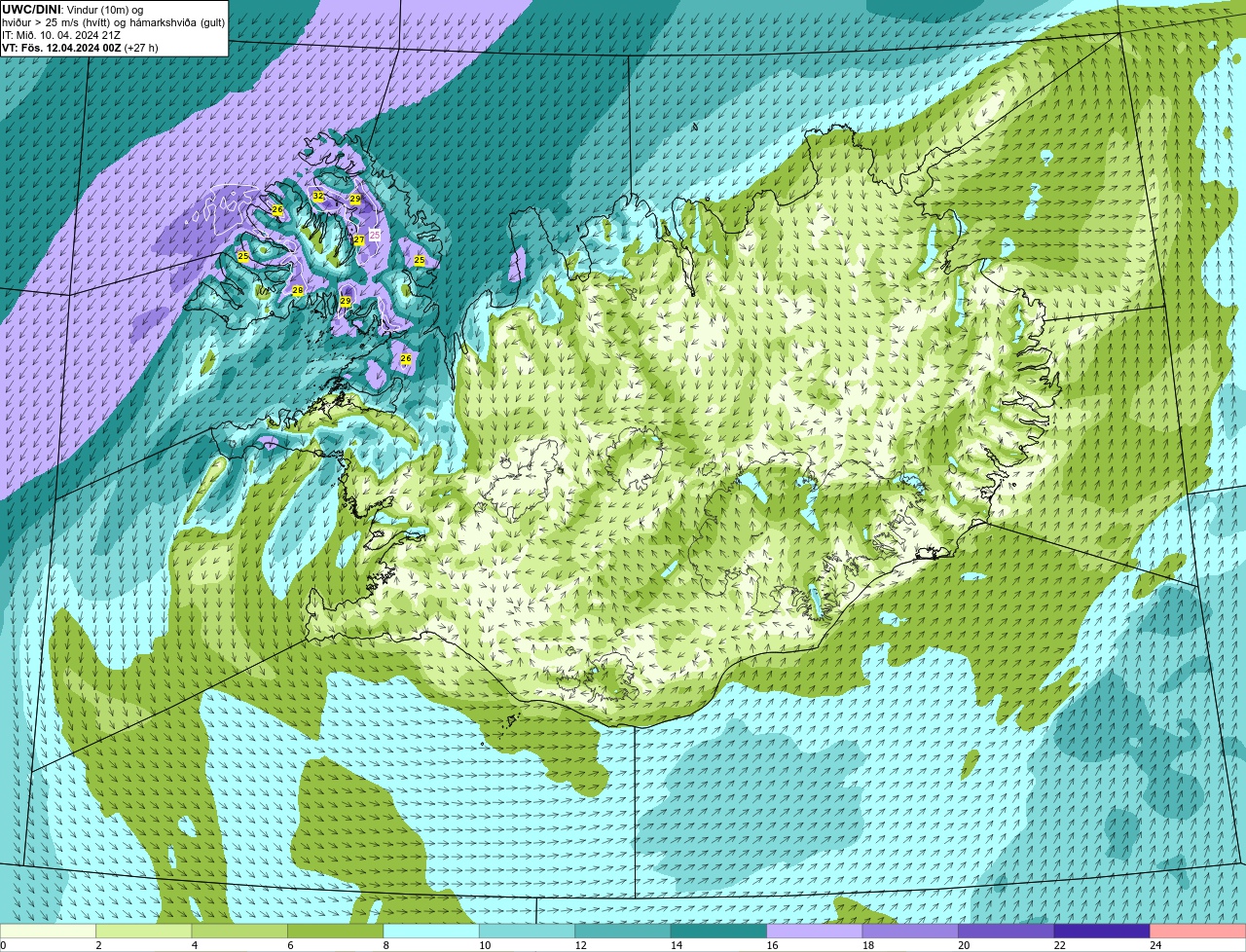Image resolution: width=1246 pixels, height=952 pixels.
Task: Pick the 12–14 m/s teal legend swatch
Action: coord(623,931)
